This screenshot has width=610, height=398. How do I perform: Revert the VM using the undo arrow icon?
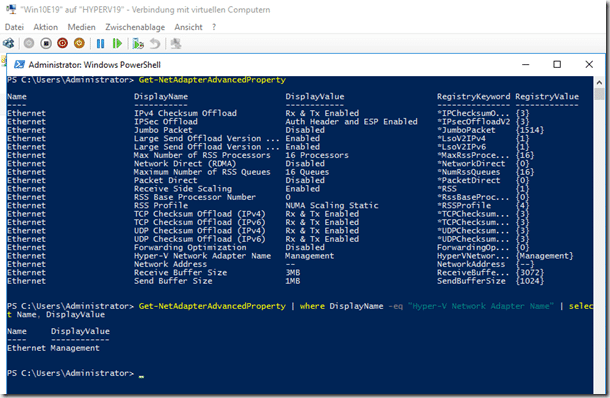[155, 43]
